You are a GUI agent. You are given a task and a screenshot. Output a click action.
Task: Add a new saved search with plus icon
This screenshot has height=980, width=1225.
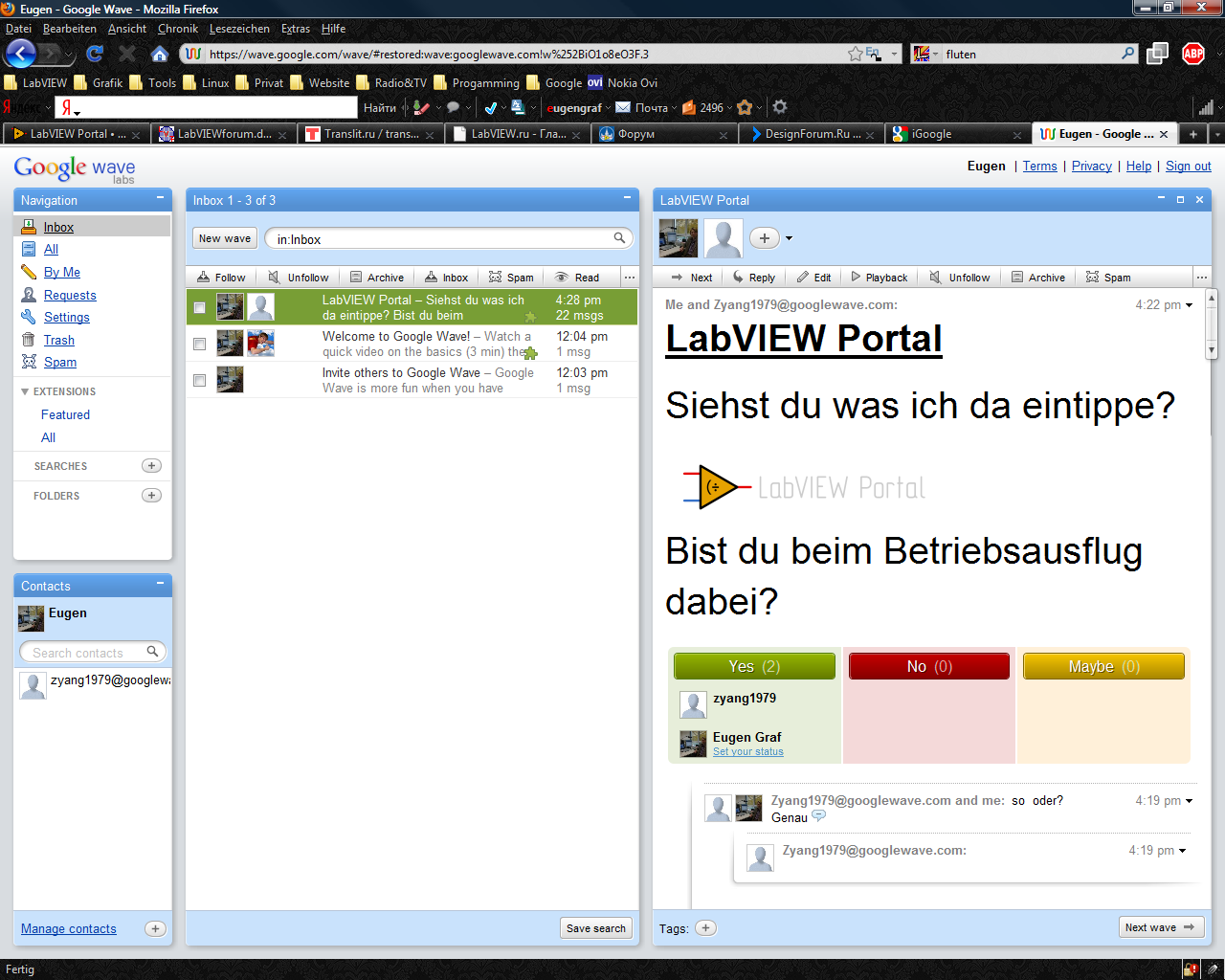point(151,466)
